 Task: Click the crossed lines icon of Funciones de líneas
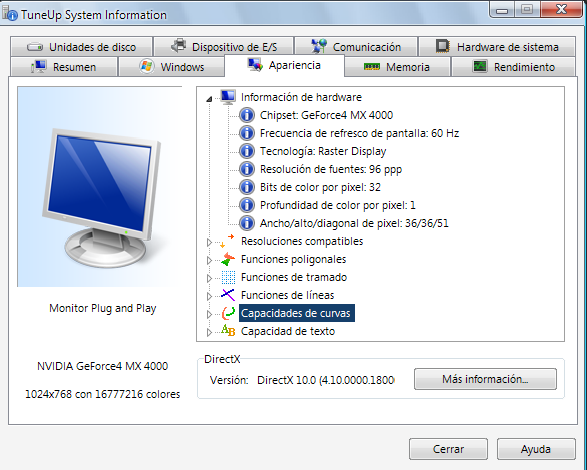click(x=228, y=295)
